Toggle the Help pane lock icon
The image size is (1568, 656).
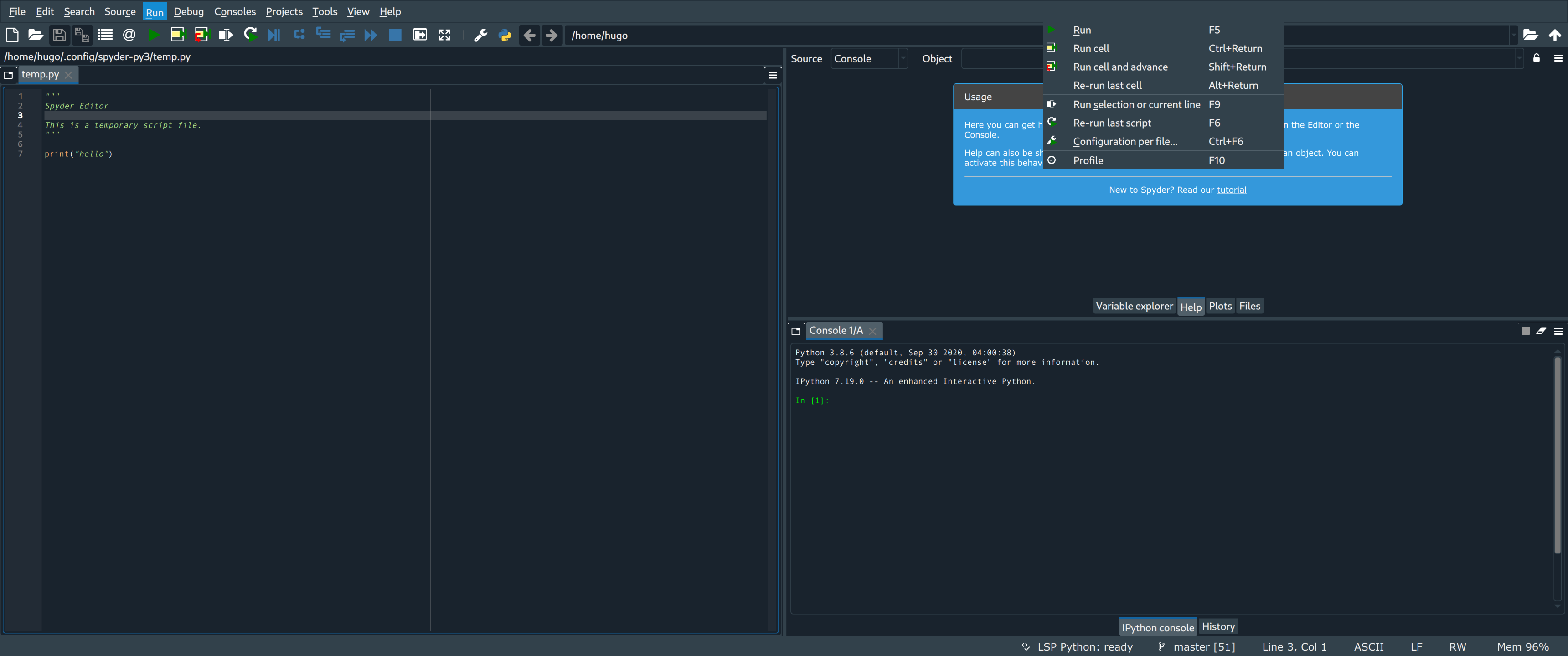[x=1536, y=58]
